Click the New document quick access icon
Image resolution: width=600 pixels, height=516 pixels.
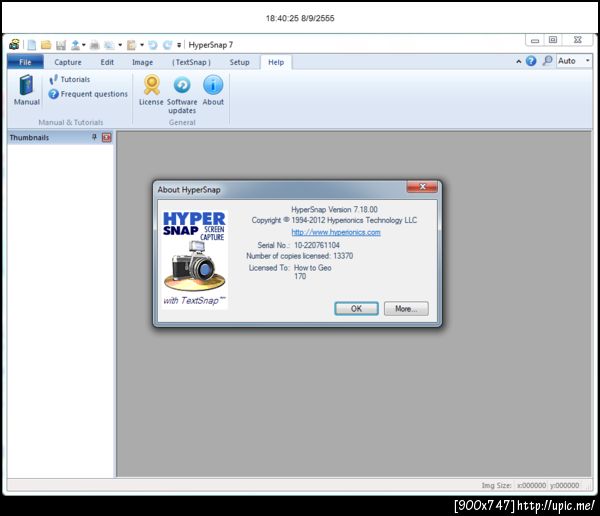coord(32,45)
